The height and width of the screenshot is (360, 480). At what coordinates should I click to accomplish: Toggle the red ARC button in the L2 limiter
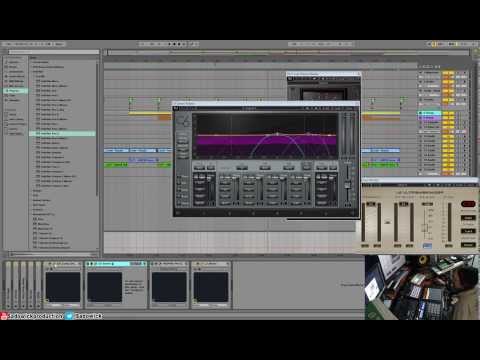(468, 204)
